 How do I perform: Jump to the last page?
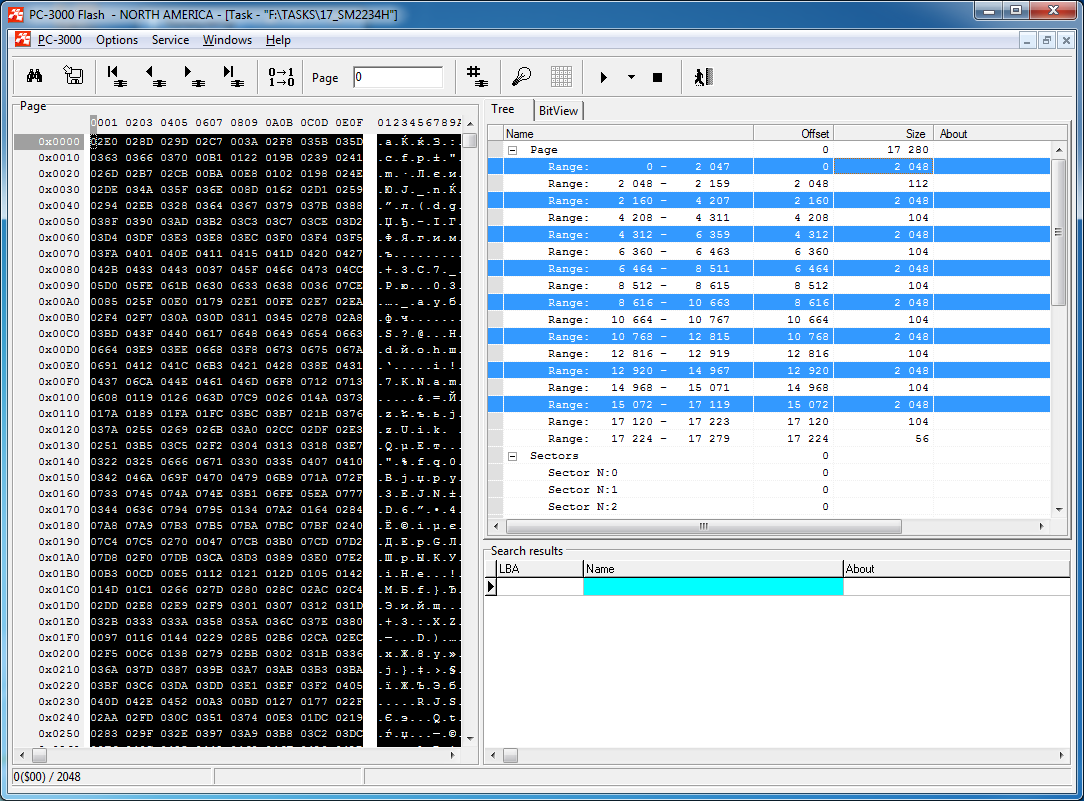click(232, 77)
